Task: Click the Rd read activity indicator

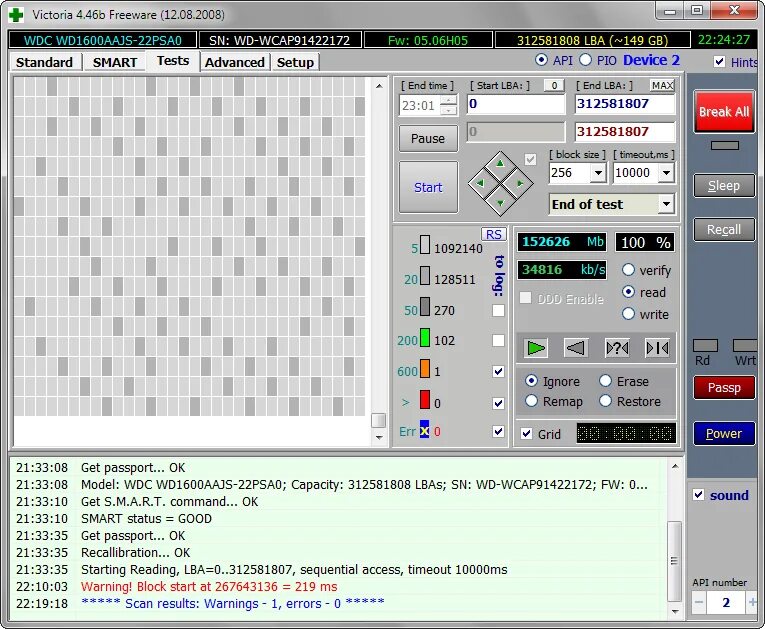Action: (705, 345)
